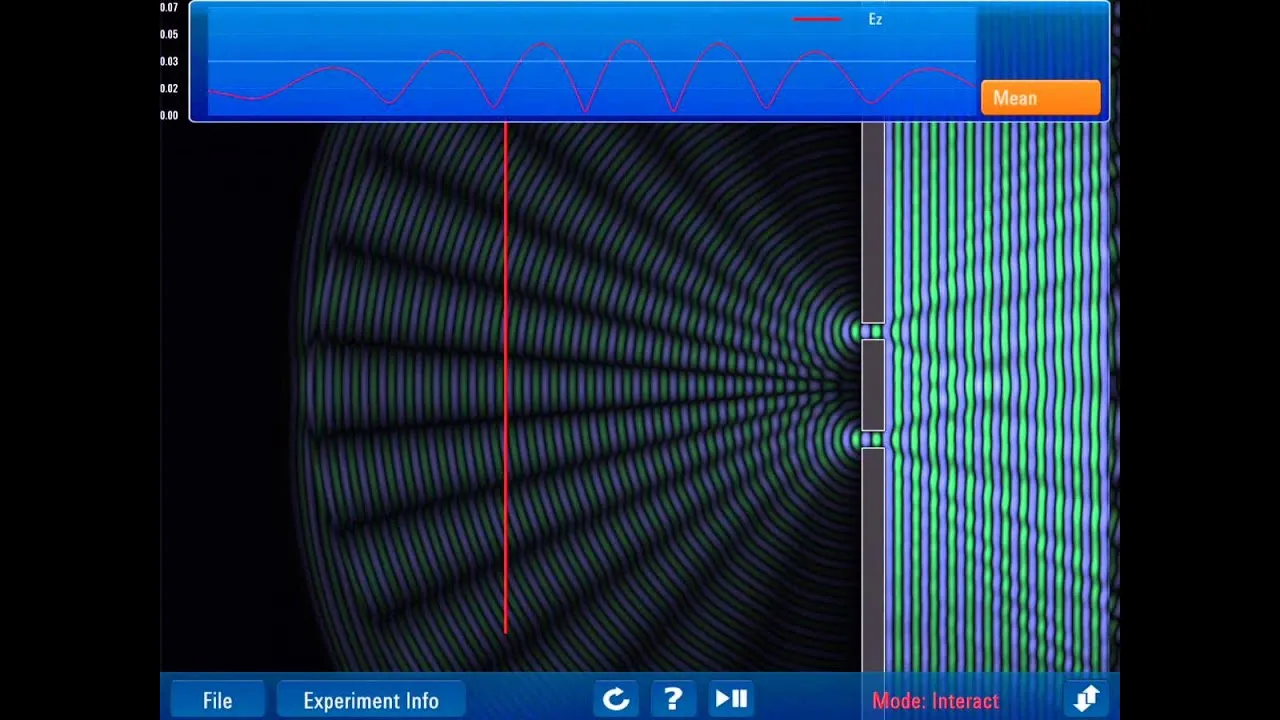
Task: Toggle the orange Mean button
Action: (1040, 98)
